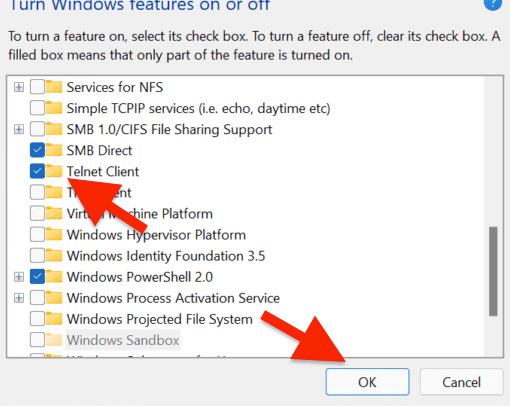Expand SMB 1.0/CIFS File Sharing Support
The image size is (510, 406).
(x=19, y=129)
